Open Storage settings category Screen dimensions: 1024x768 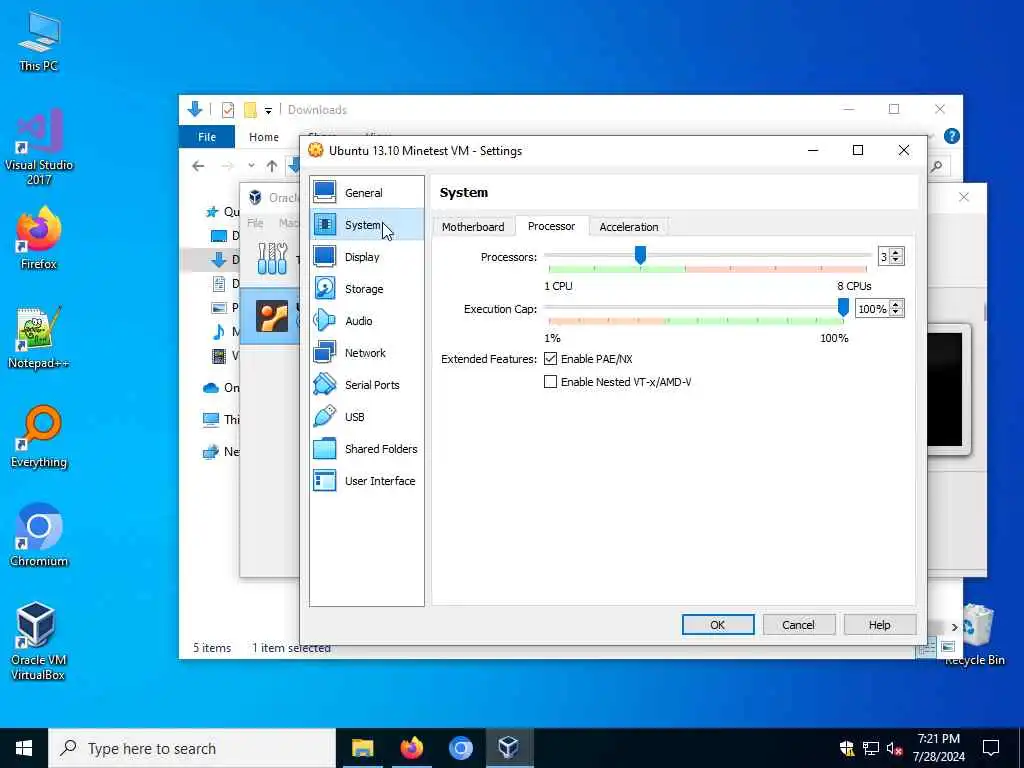tap(366, 289)
